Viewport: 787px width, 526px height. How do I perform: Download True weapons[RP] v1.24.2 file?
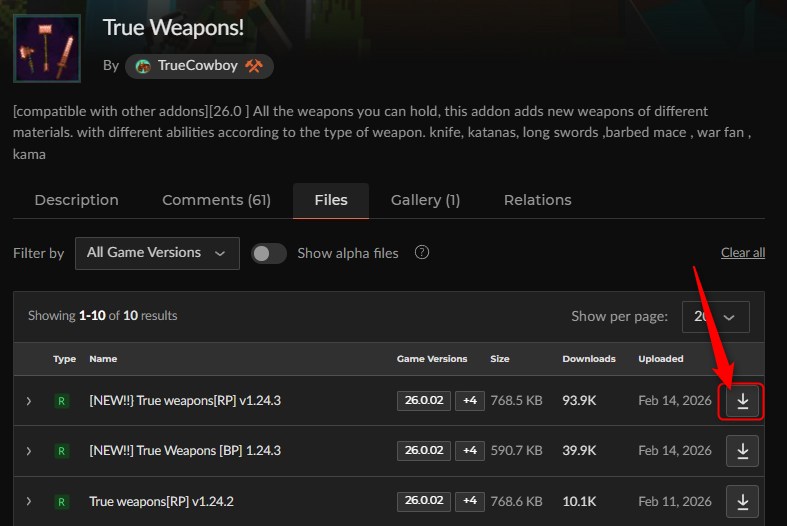coord(742,501)
